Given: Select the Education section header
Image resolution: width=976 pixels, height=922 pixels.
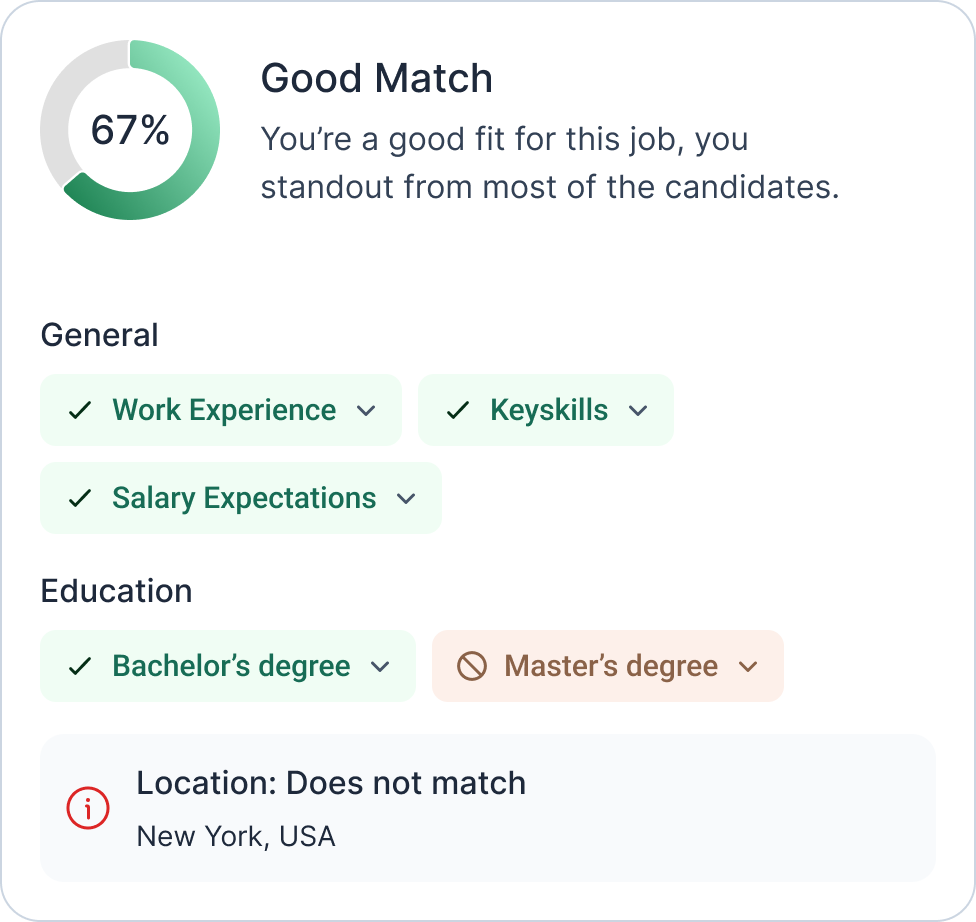Looking at the screenshot, I should (117, 591).
